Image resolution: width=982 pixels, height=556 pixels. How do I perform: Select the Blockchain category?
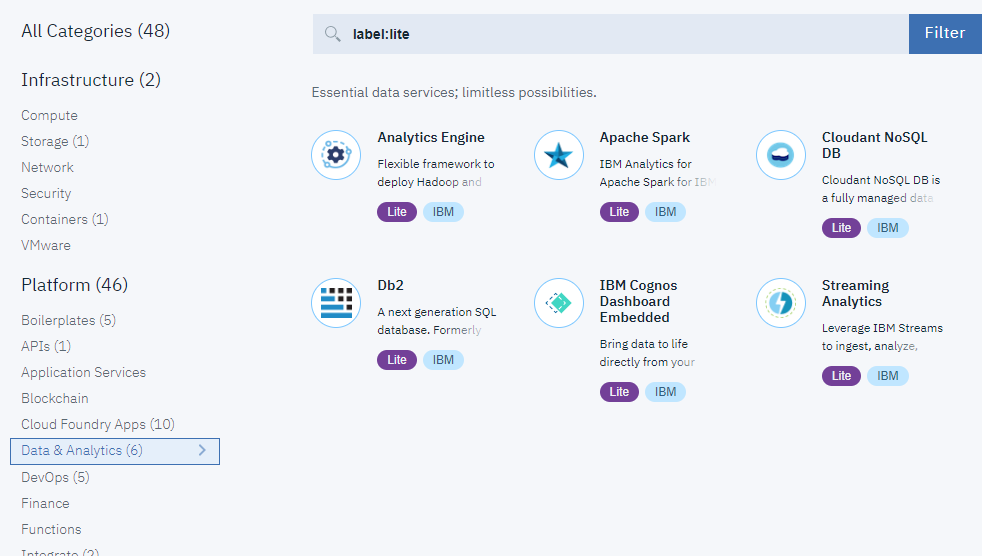click(x=54, y=398)
